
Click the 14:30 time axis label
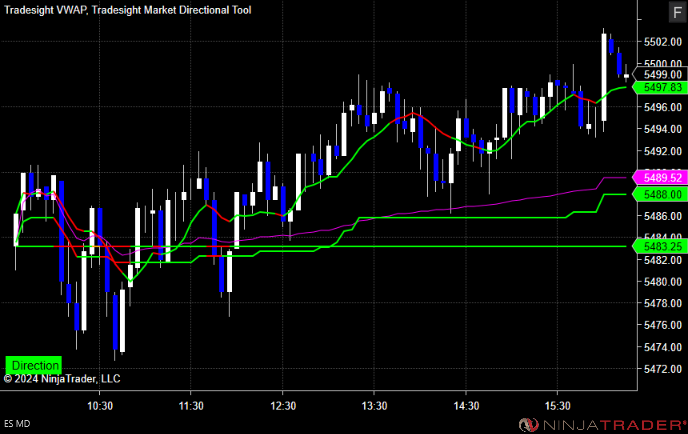(x=466, y=406)
